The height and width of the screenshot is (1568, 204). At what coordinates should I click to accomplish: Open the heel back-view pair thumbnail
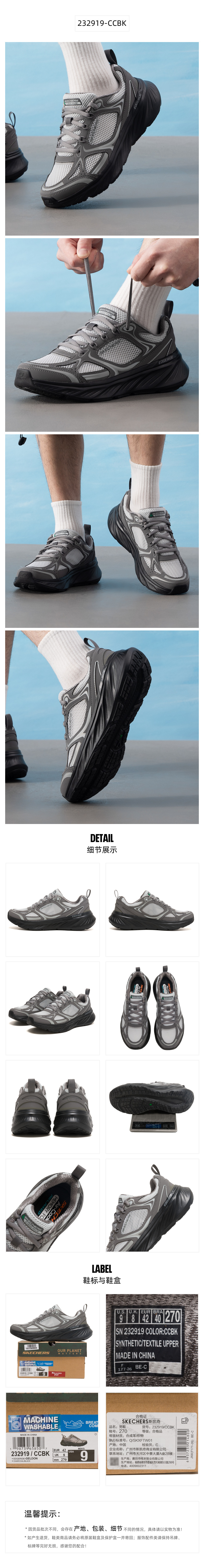[x=52, y=1107]
